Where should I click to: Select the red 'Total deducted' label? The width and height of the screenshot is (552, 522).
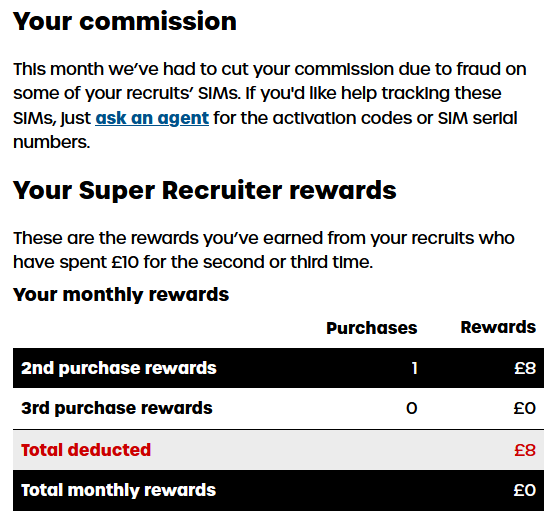tap(86, 450)
